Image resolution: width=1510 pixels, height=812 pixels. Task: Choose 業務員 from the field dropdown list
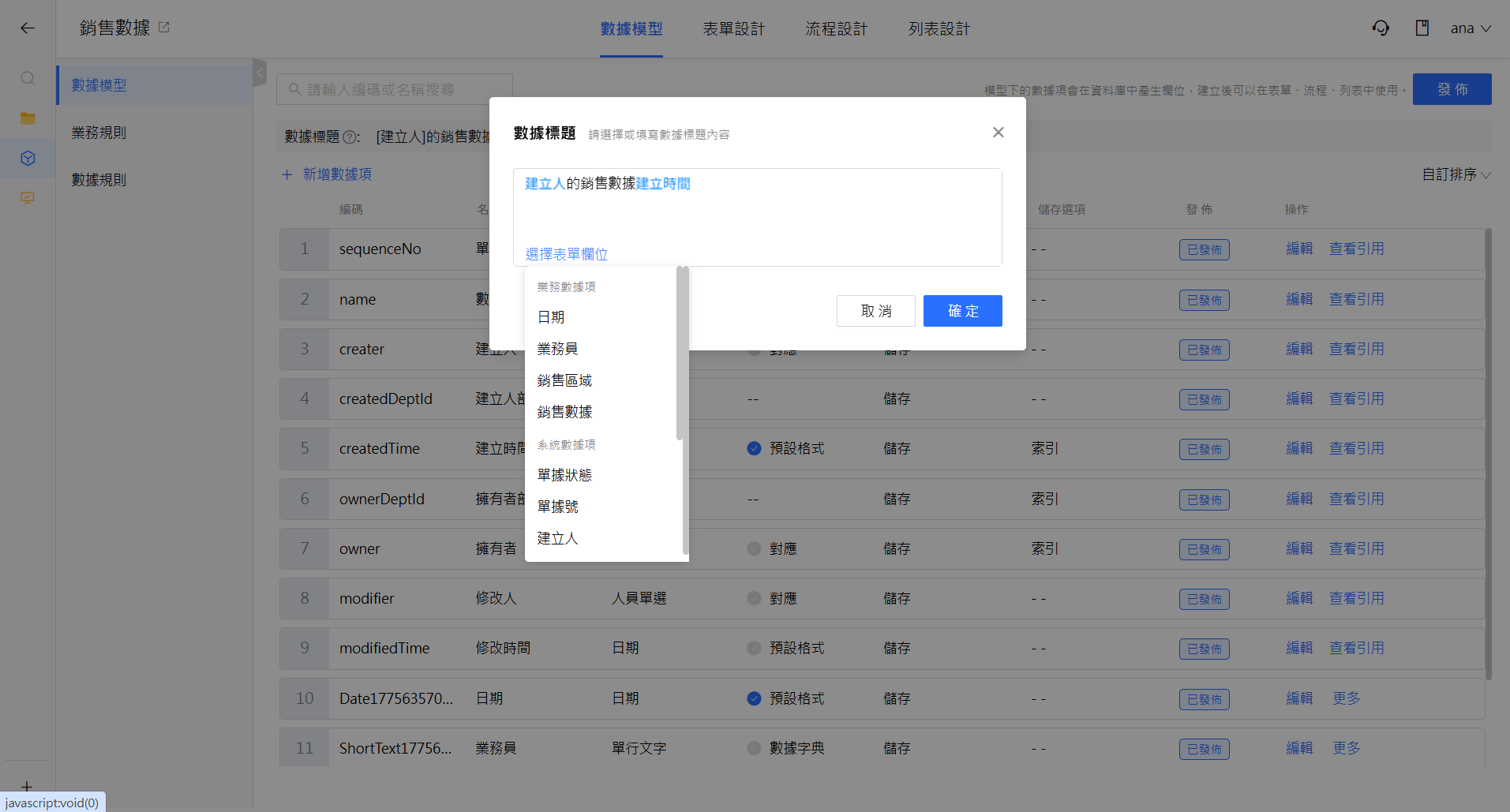pyautogui.click(x=601, y=349)
